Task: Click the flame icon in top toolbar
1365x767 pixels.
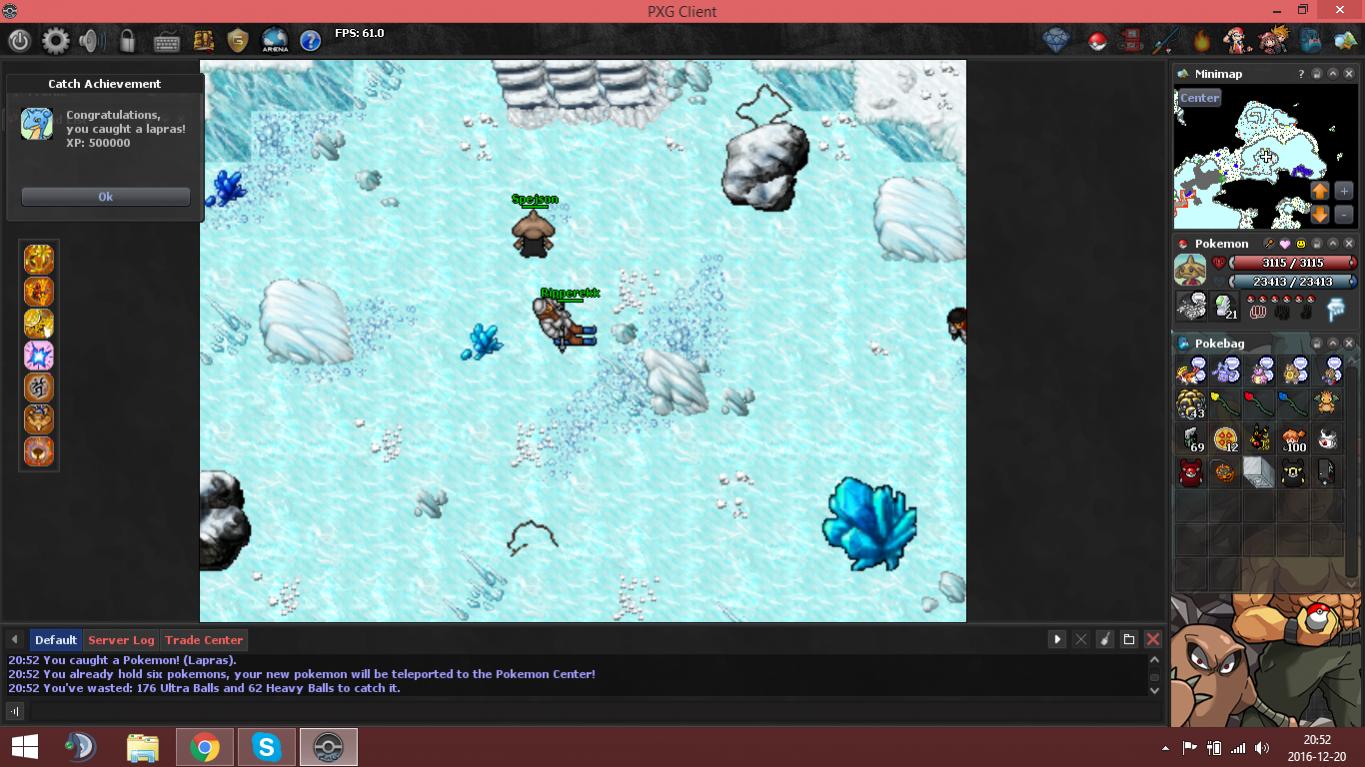Action: (x=1201, y=41)
